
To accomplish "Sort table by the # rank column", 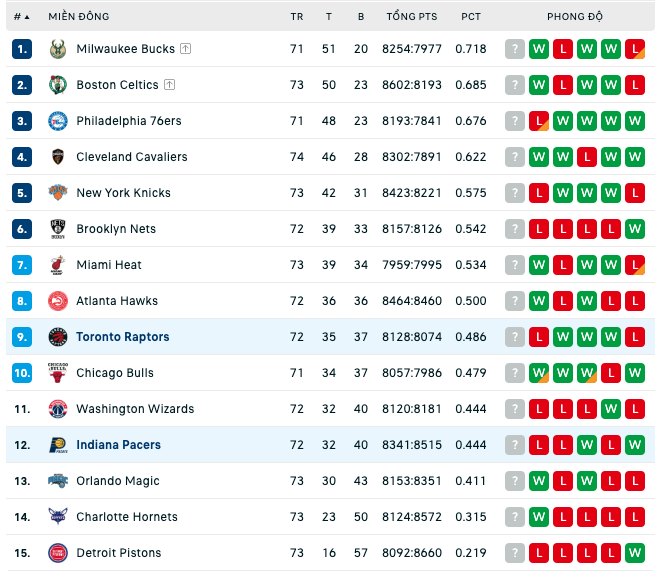I will [21, 17].
